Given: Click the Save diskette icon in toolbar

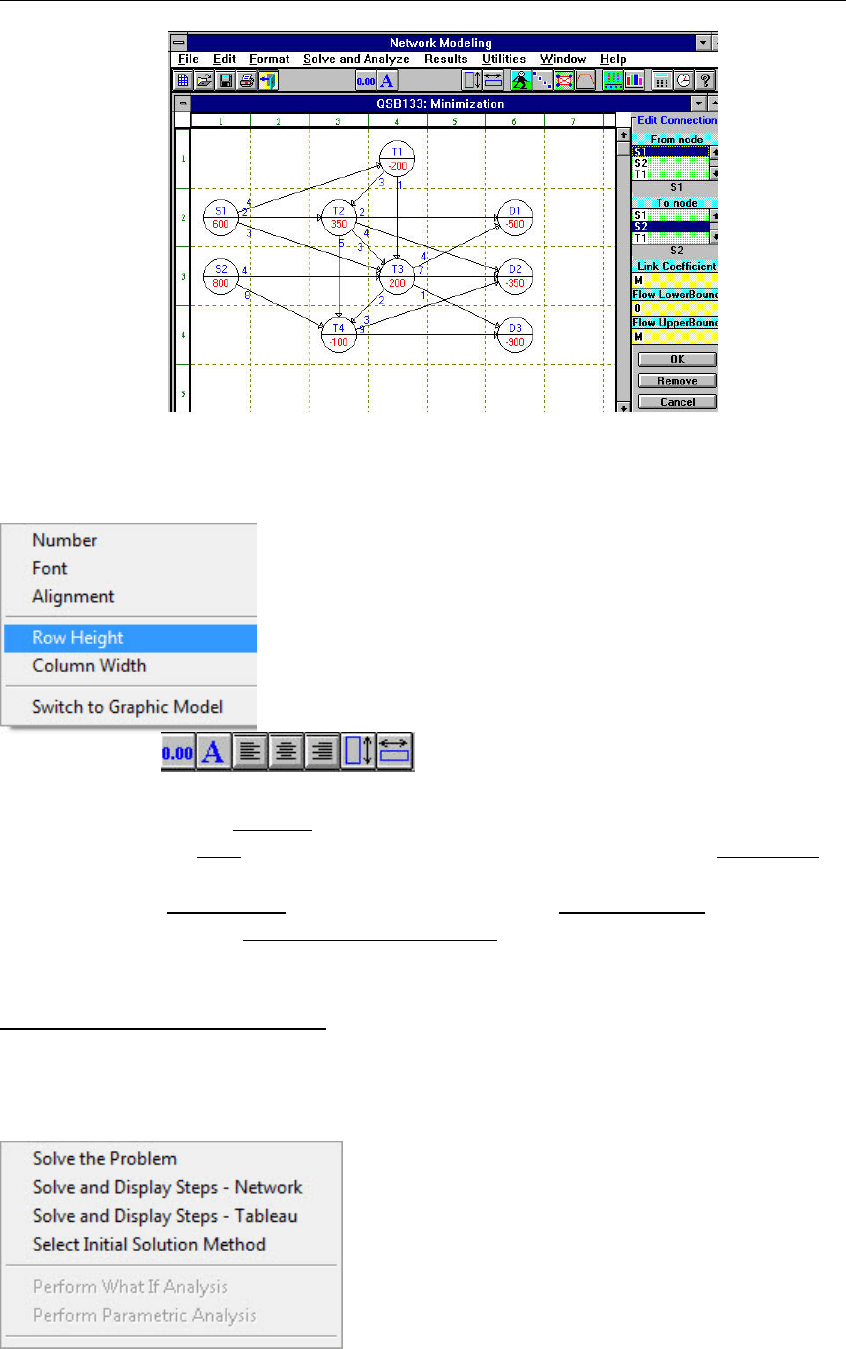Looking at the screenshot, I should [226, 81].
